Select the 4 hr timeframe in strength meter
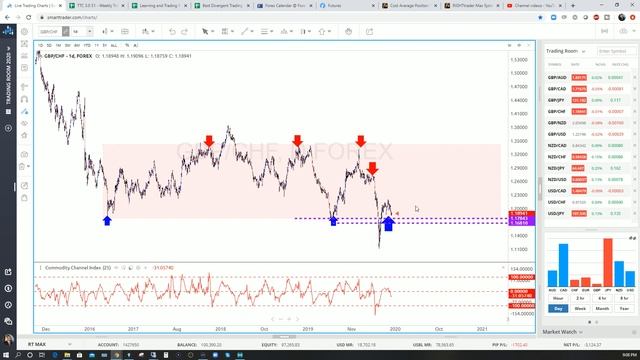This screenshot has width=640, height=360. pos(602,298)
